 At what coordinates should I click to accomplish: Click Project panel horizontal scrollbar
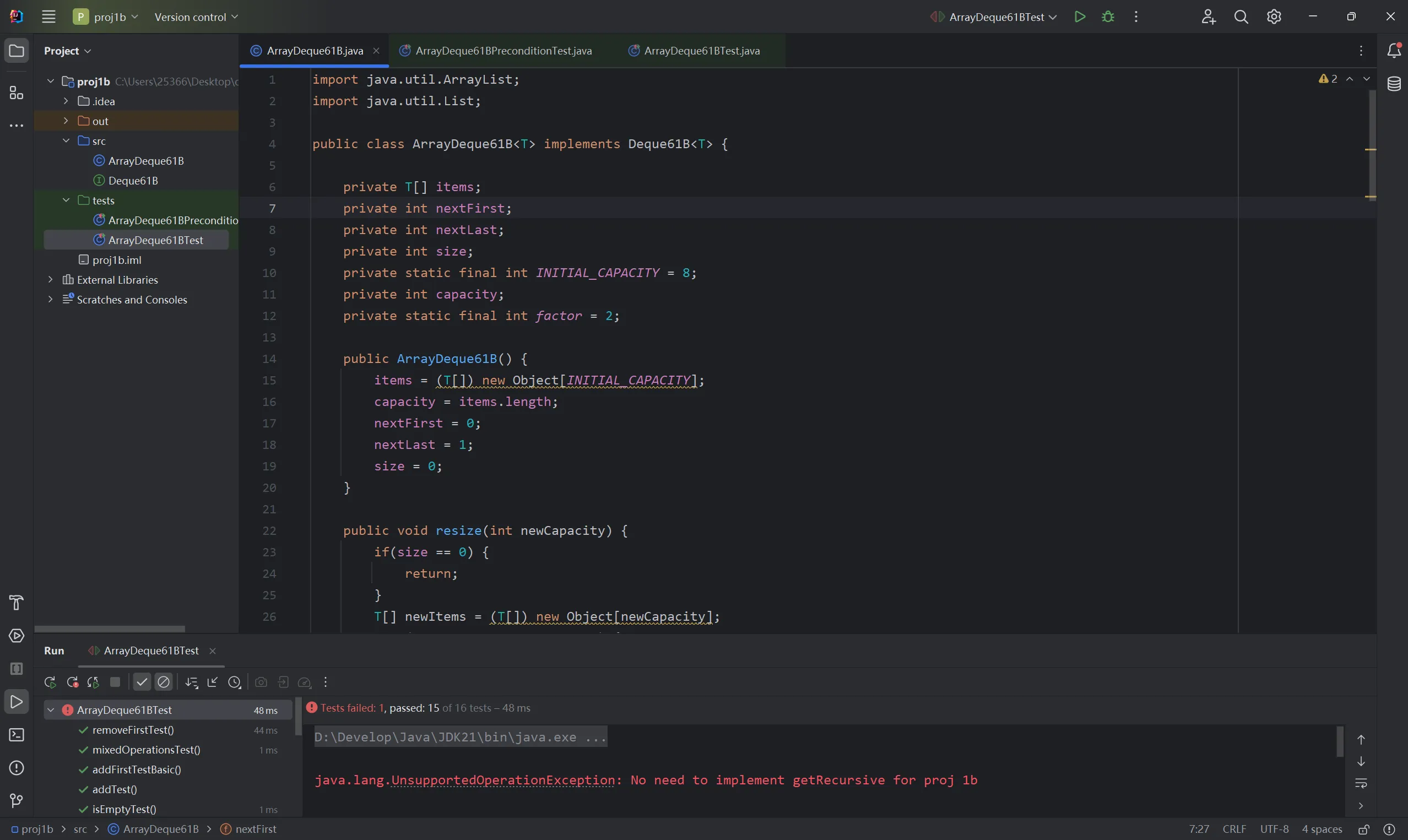click(110, 629)
